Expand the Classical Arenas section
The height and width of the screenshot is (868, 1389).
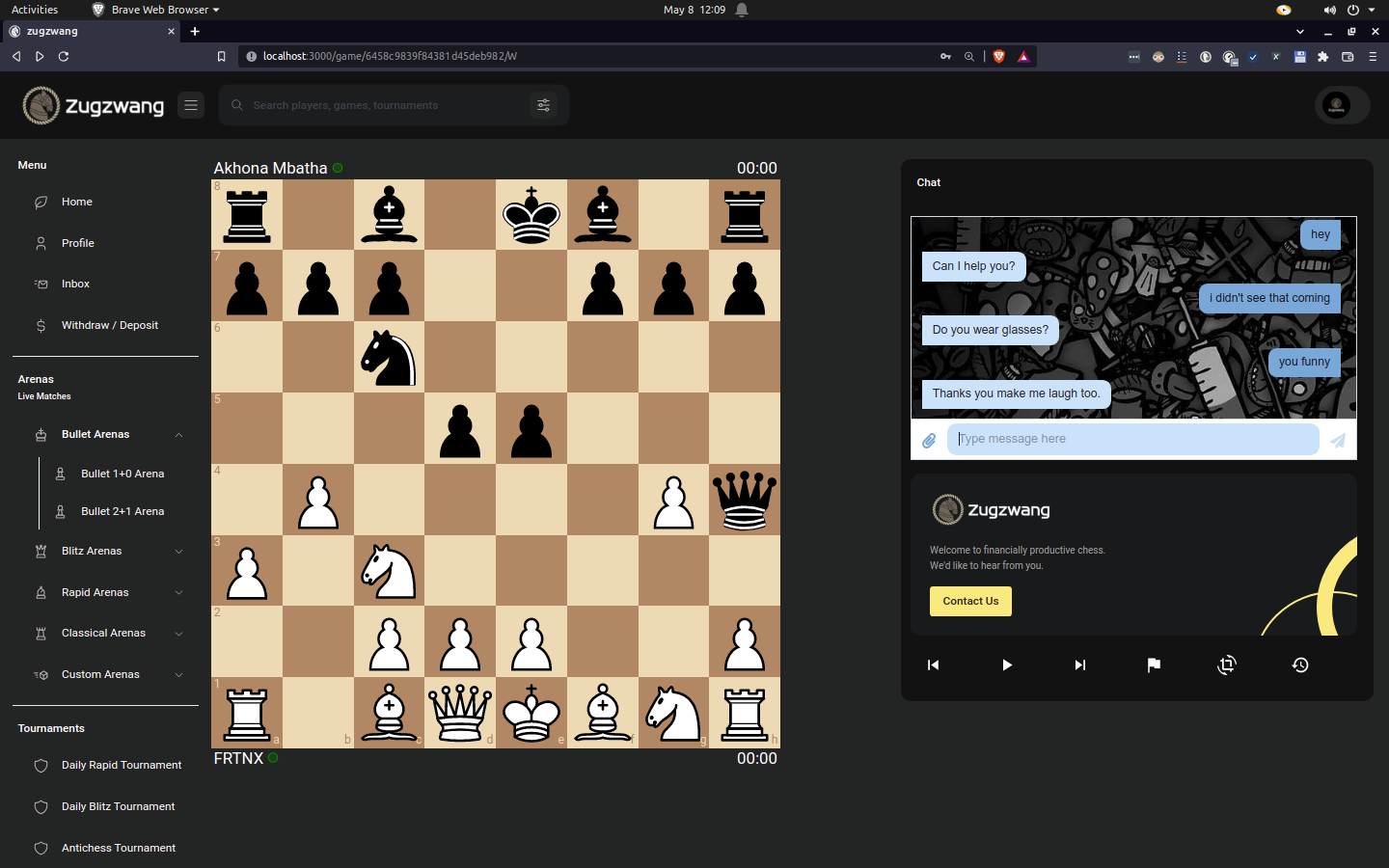point(178,634)
